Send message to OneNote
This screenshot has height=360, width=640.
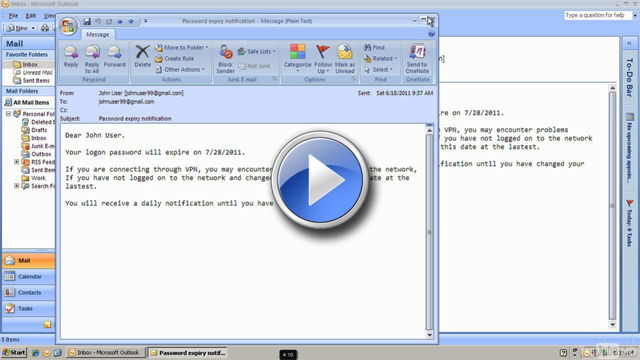(x=417, y=59)
